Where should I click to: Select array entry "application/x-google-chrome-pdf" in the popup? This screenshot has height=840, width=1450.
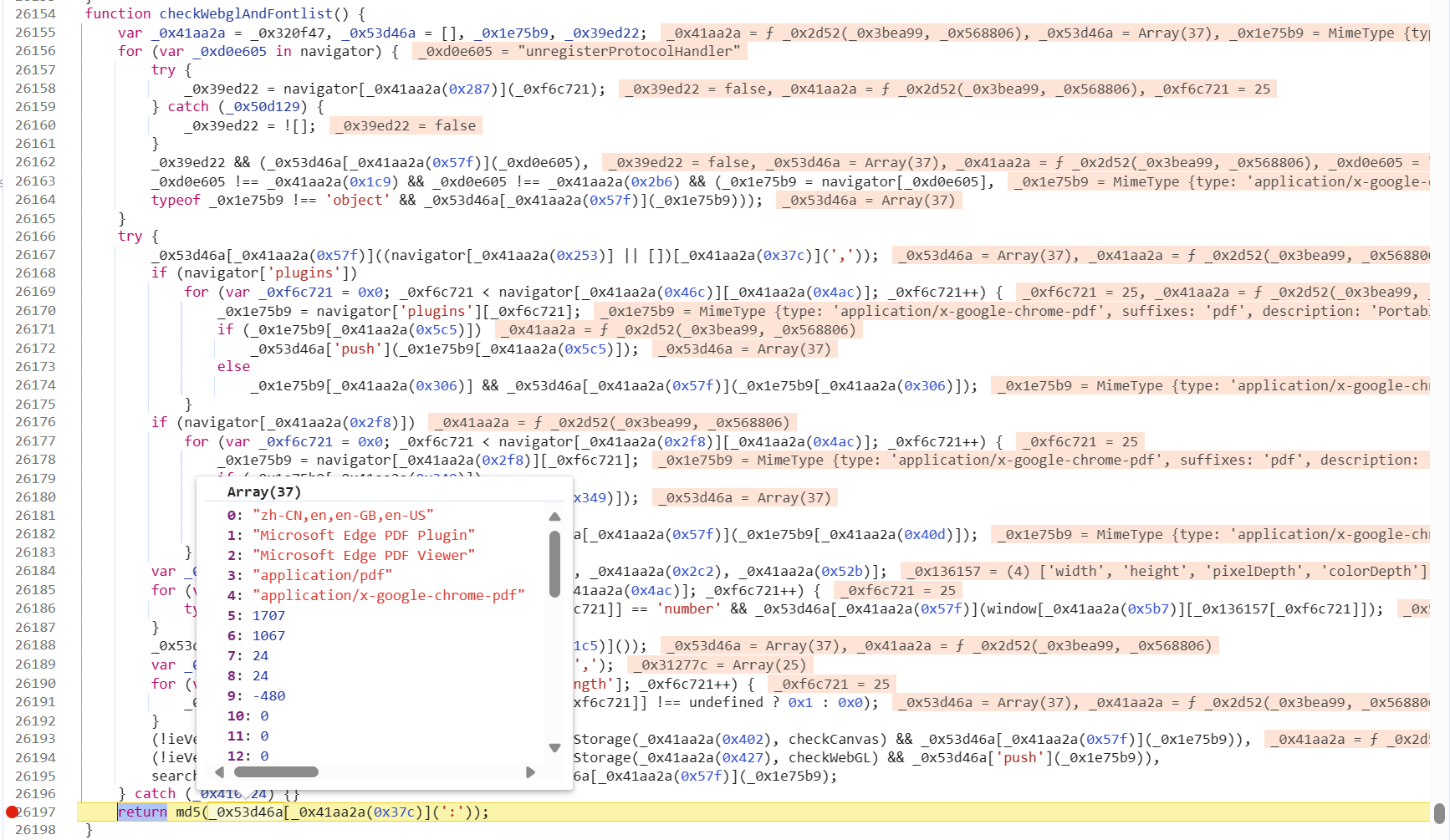tap(389, 596)
